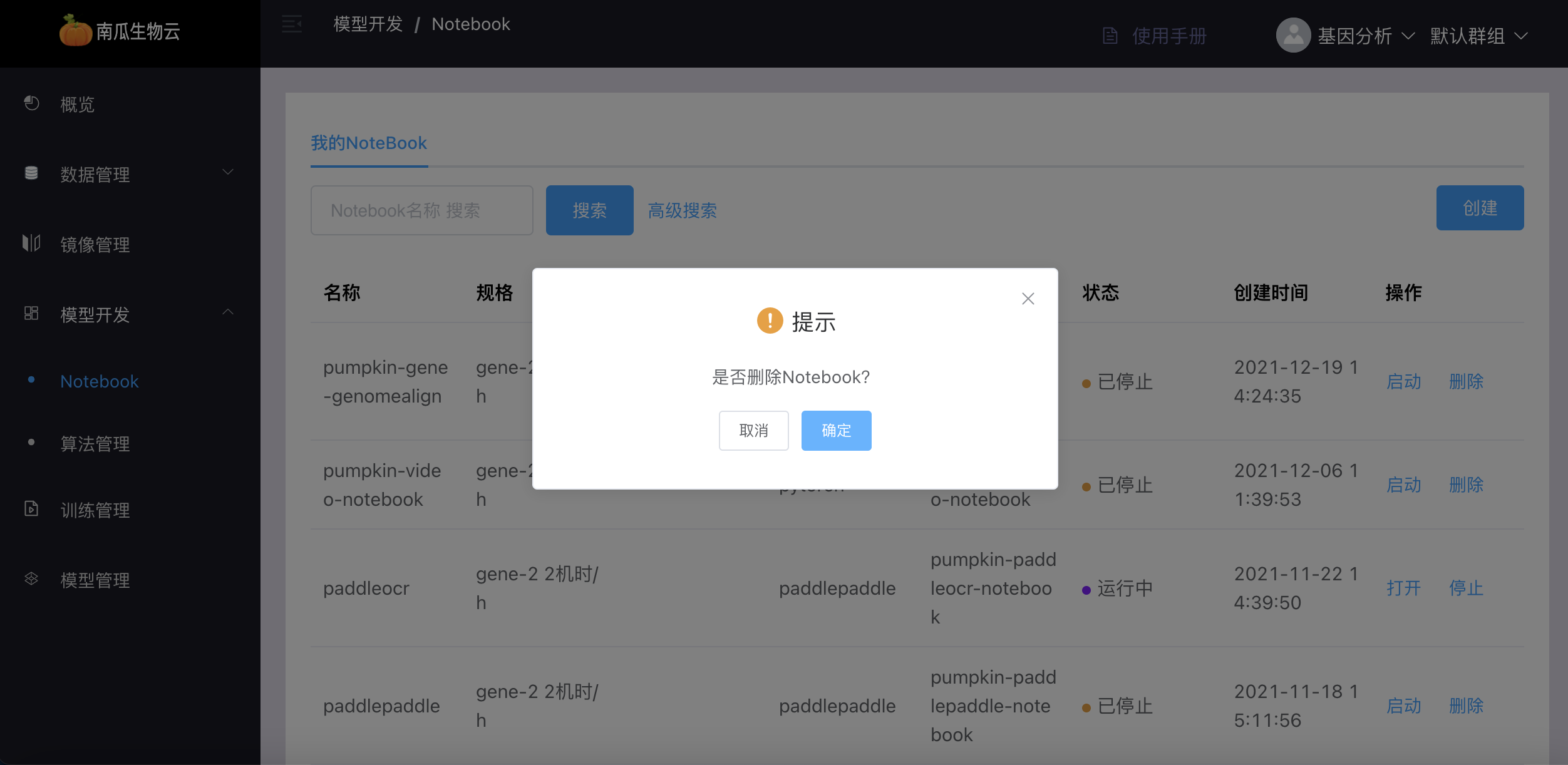Click the user avatar icon

(x=1293, y=35)
